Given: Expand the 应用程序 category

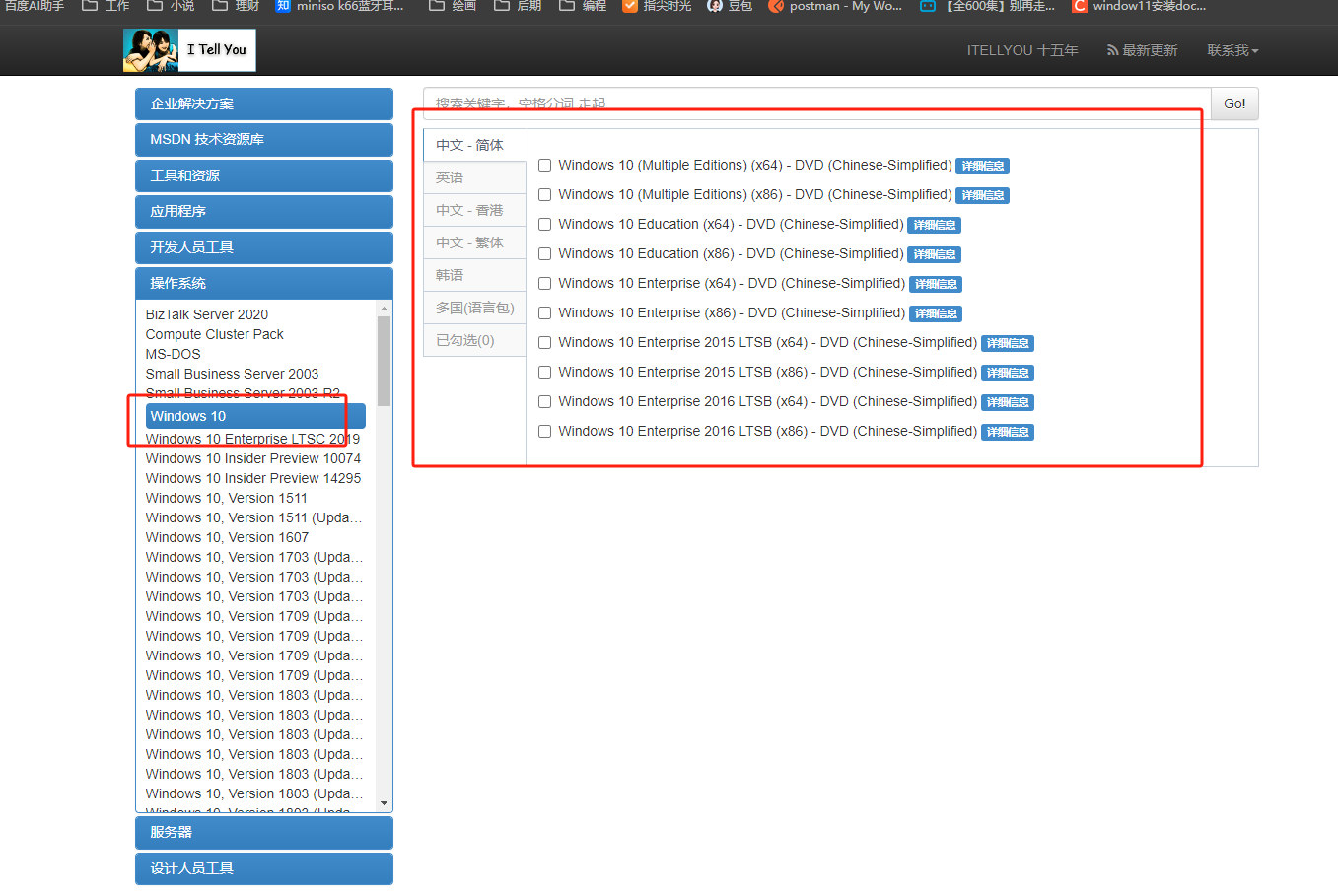Looking at the screenshot, I should pos(264,211).
